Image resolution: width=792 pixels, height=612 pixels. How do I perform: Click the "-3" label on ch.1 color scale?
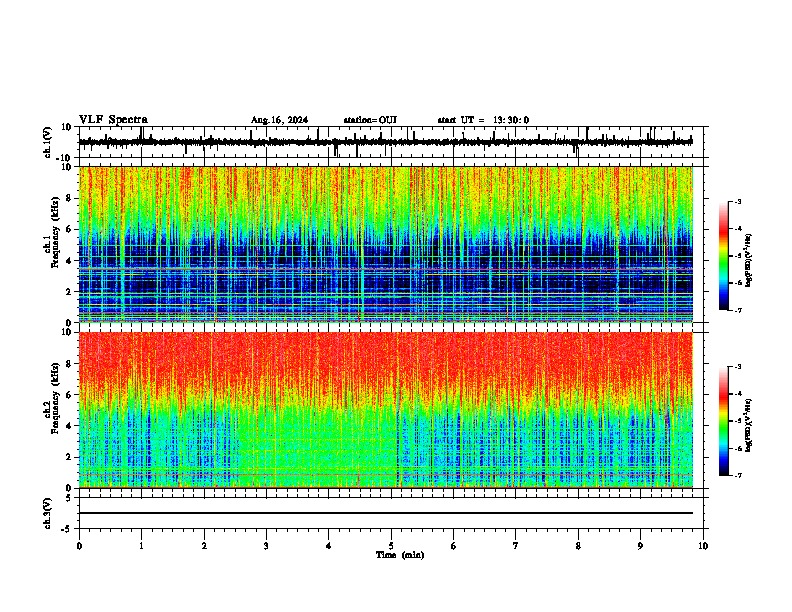pyautogui.click(x=737, y=201)
